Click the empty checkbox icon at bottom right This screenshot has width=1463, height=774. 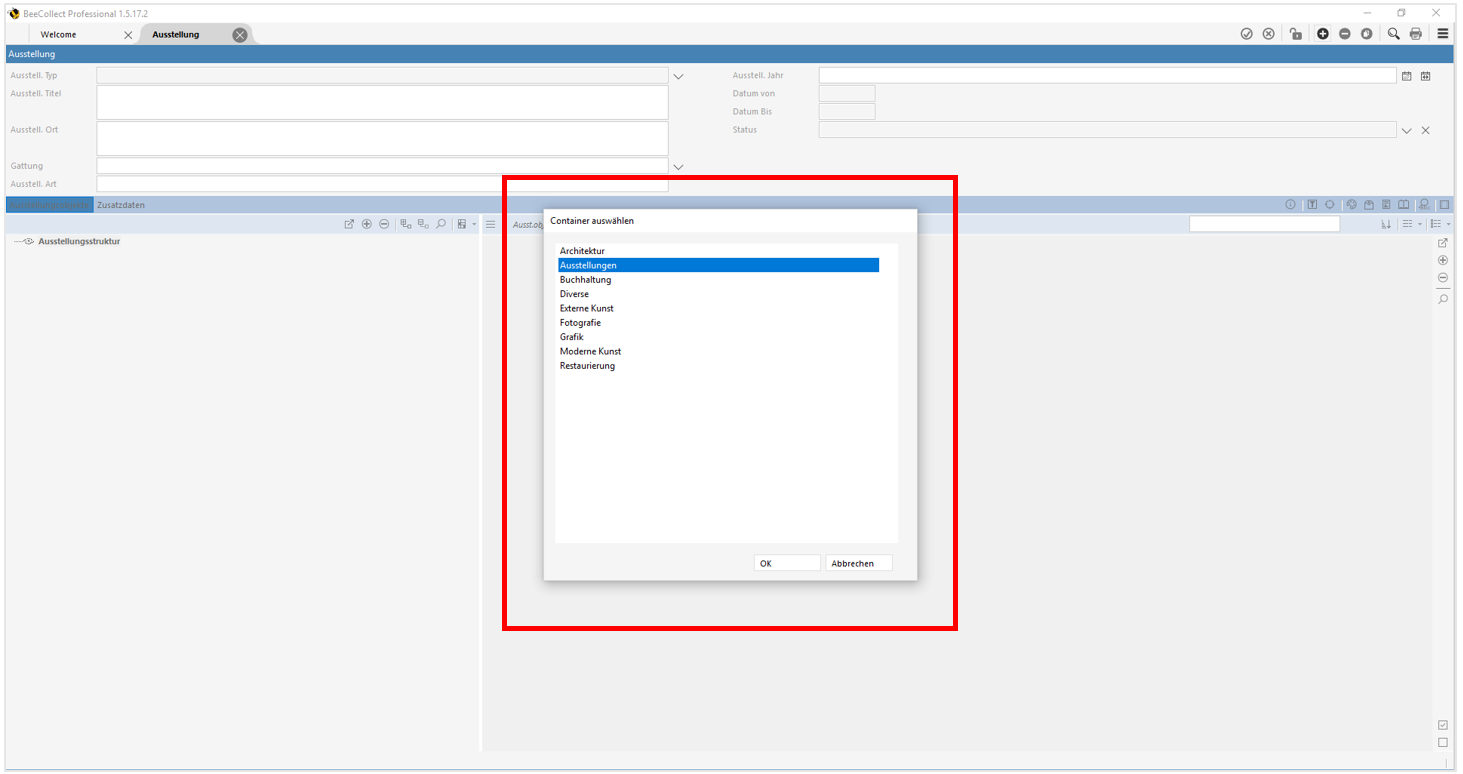(x=1442, y=743)
